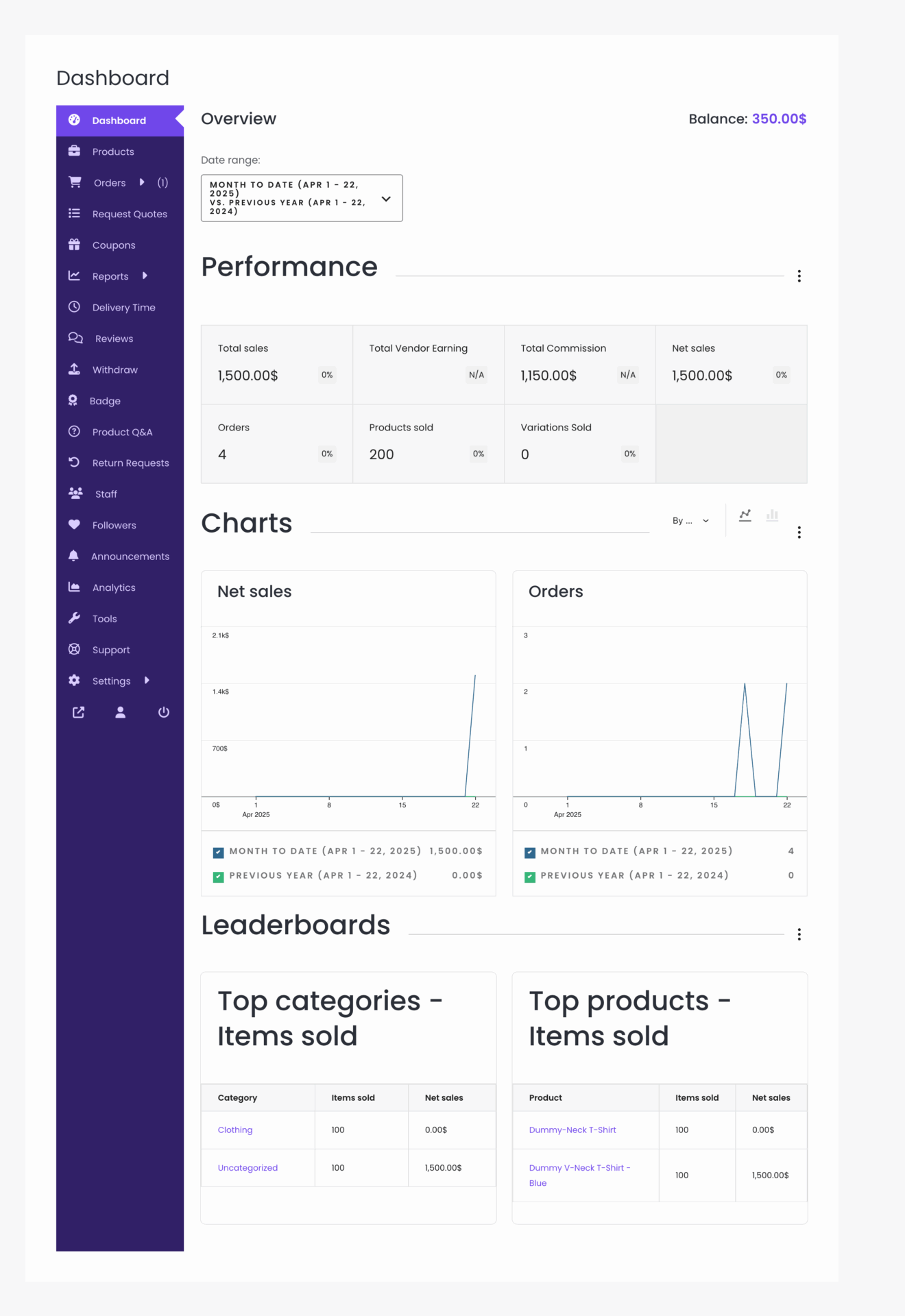Open Dummy V-Neck T-Shirt - Blue link
This screenshot has height=1316, width=905.
(x=579, y=1175)
